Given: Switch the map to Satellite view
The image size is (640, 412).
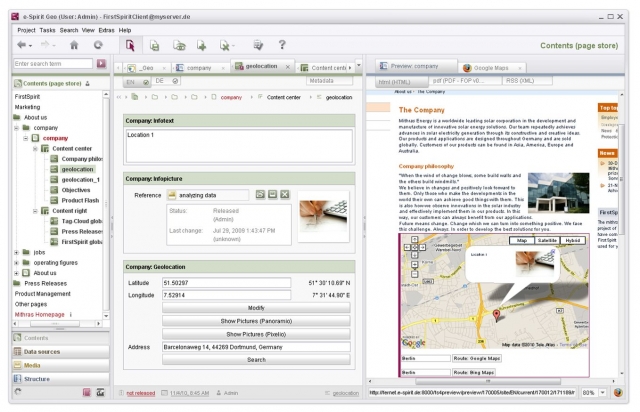Looking at the screenshot, I should [x=545, y=241].
